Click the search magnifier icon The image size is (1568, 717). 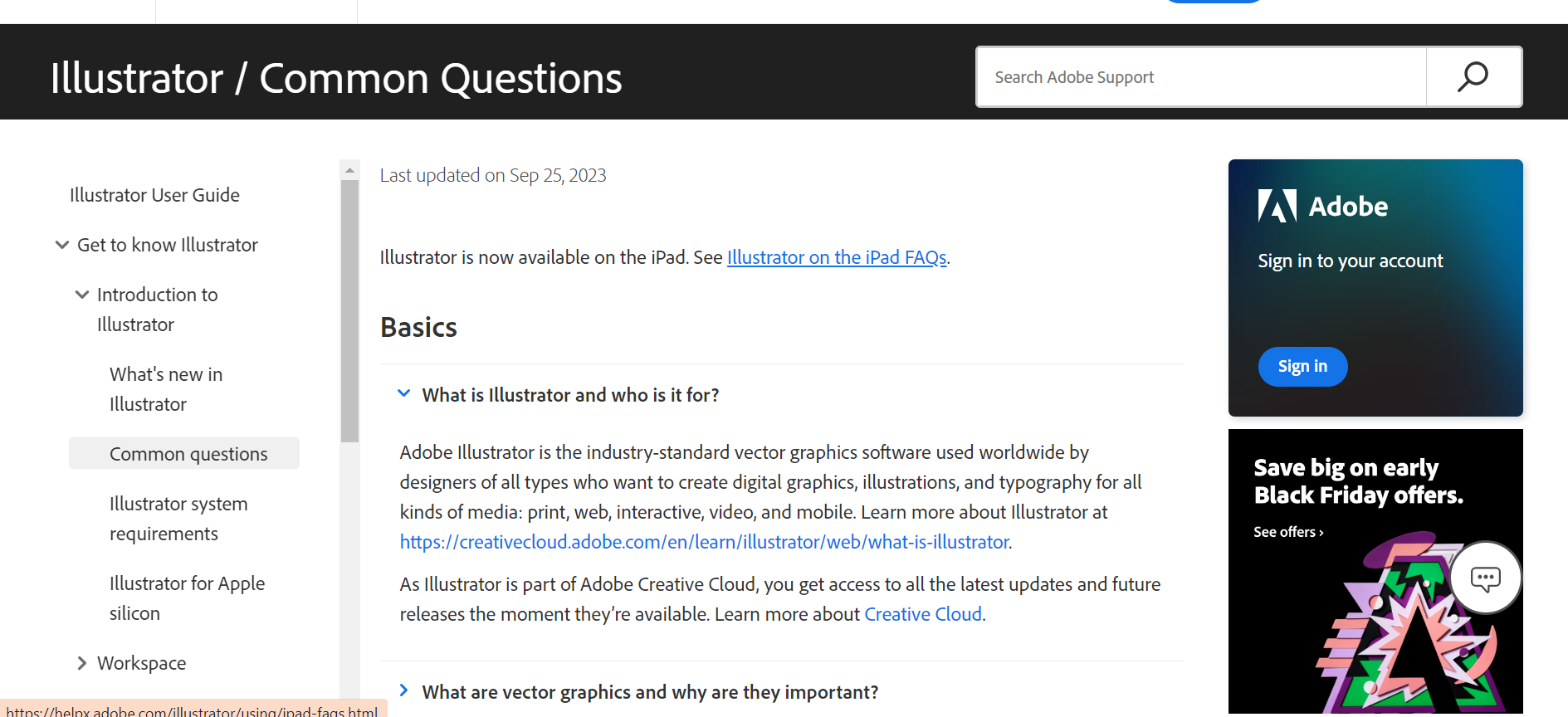1473,77
